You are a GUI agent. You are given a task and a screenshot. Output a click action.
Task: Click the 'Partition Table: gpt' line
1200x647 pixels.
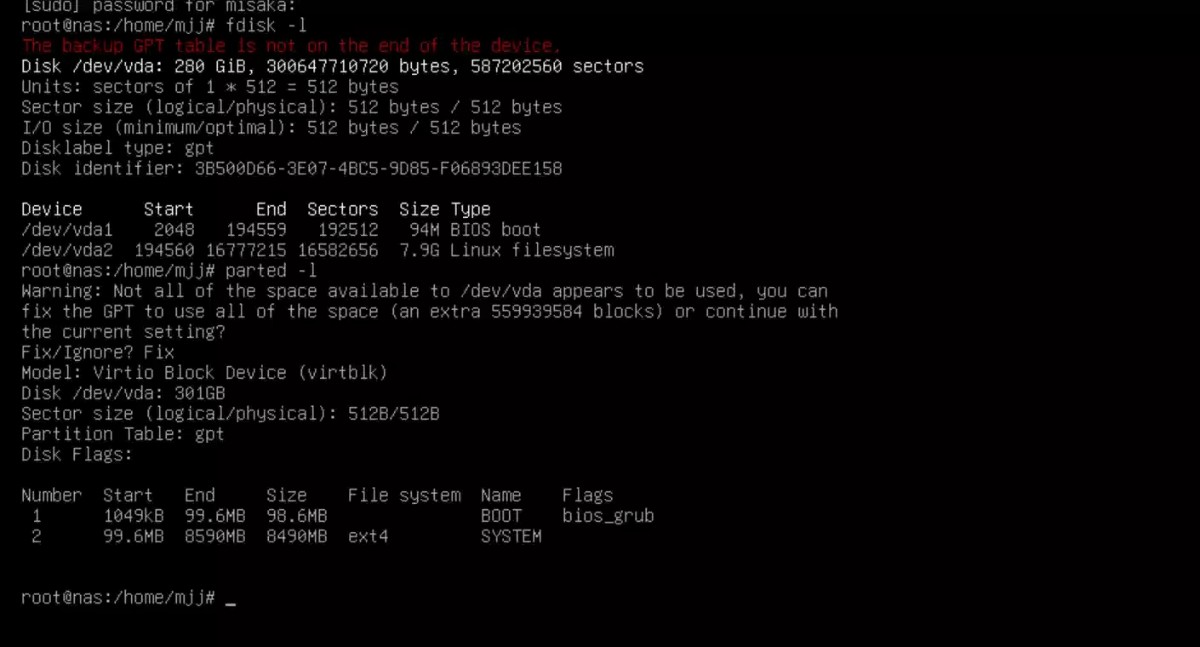click(x=123, y=434)
